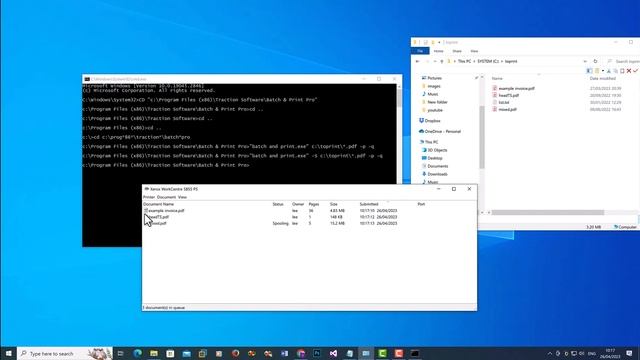640x360 pixels.
Task: Click This PC breadcrumb in address bar
Action: click(x=464, y=61)
